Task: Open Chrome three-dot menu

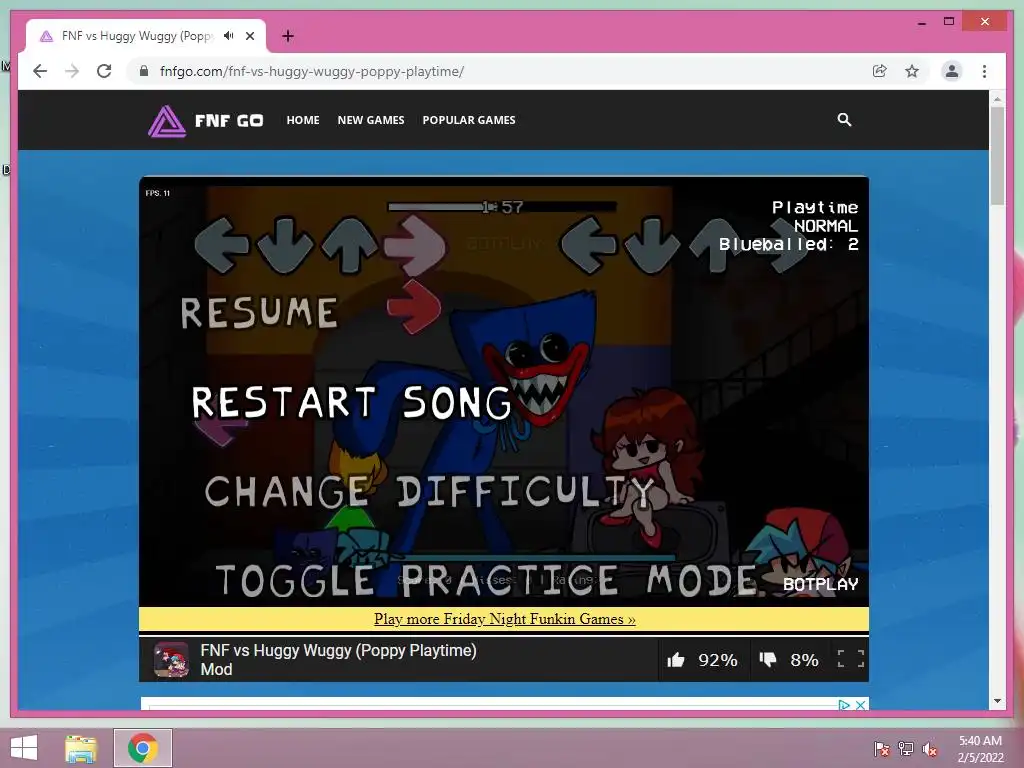Action: (984, 71)
